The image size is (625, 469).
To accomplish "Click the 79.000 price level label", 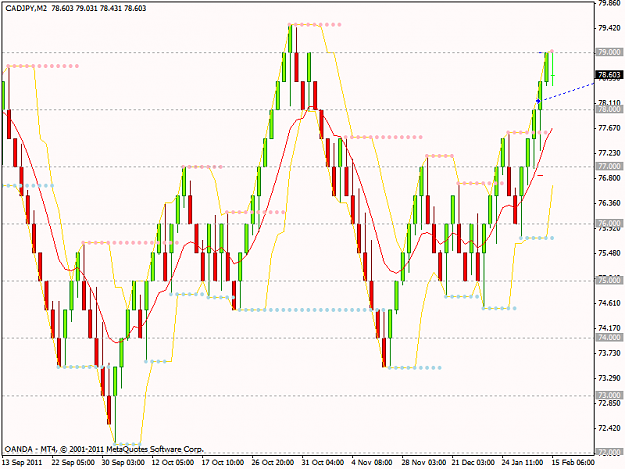I will coord(609,52).
